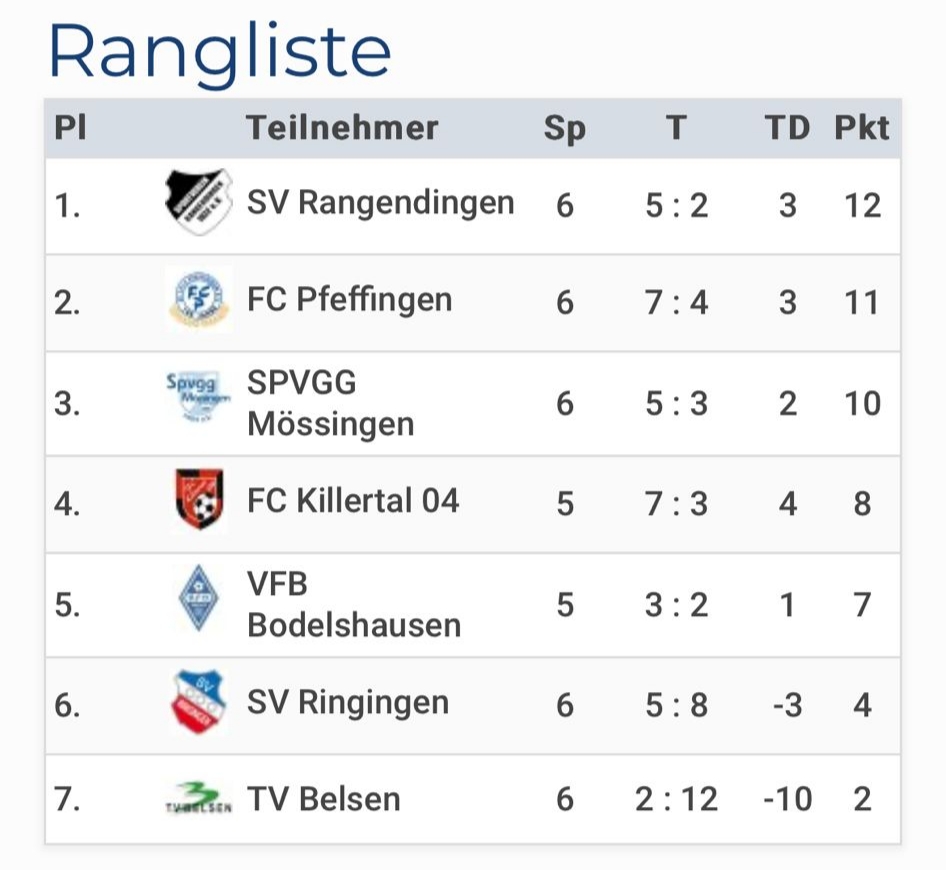The image size is (946, 870).
Task: Click the SV Rangendingen club logo
Action: (x=199, y=202)
